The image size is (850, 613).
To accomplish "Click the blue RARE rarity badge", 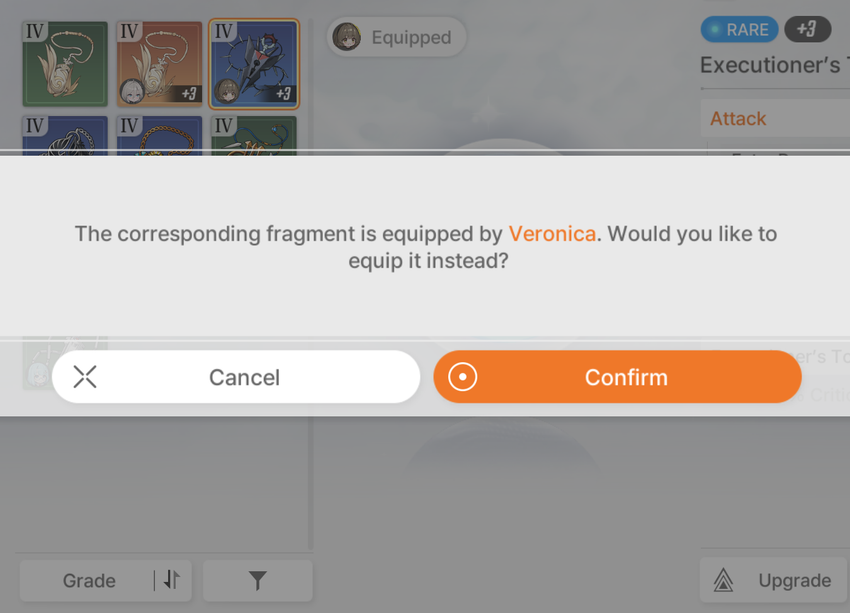I will pyautogui.click(x=739, y=30).
